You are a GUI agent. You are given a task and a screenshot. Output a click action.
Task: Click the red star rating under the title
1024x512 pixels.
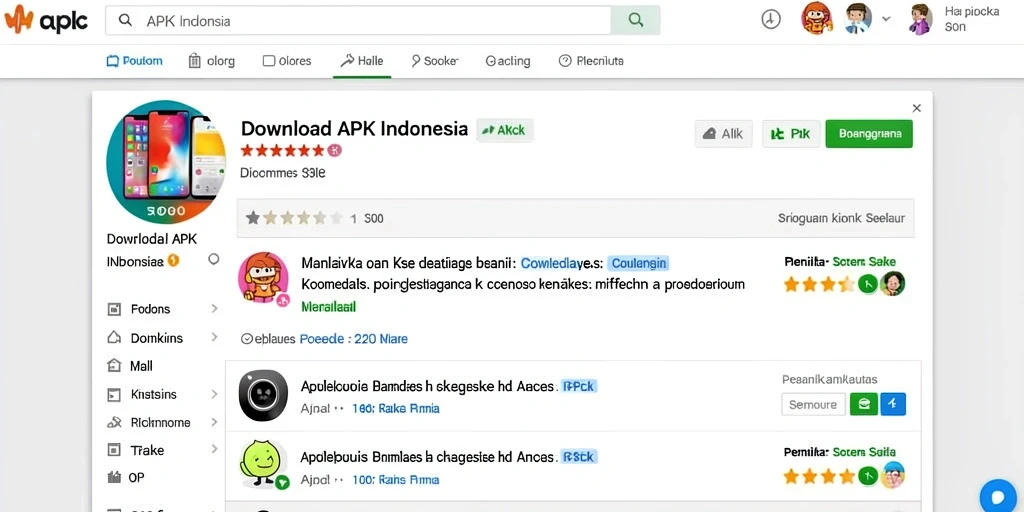click(282, 151)
